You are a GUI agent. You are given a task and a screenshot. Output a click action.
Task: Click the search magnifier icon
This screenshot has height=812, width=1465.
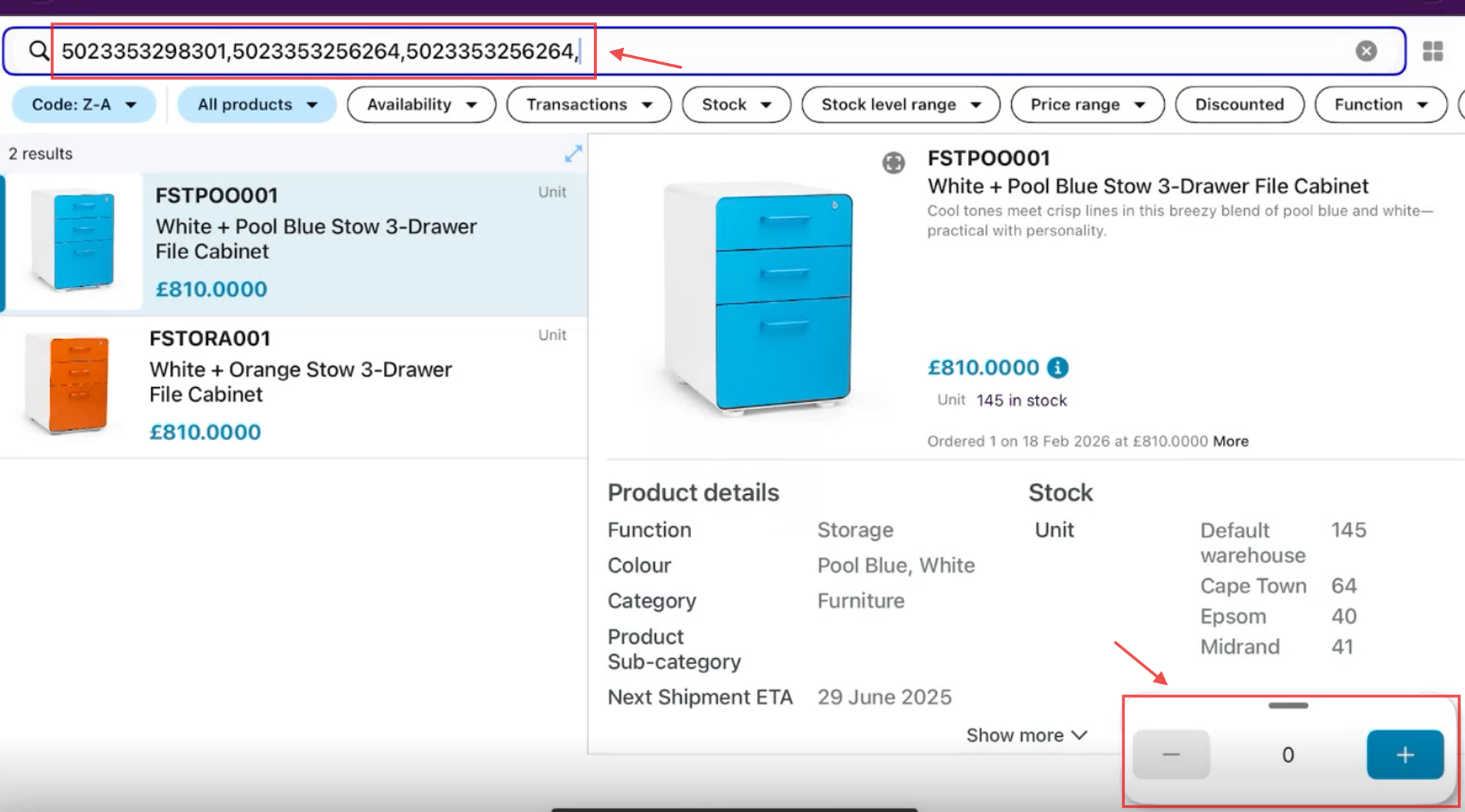coord(38,51)
